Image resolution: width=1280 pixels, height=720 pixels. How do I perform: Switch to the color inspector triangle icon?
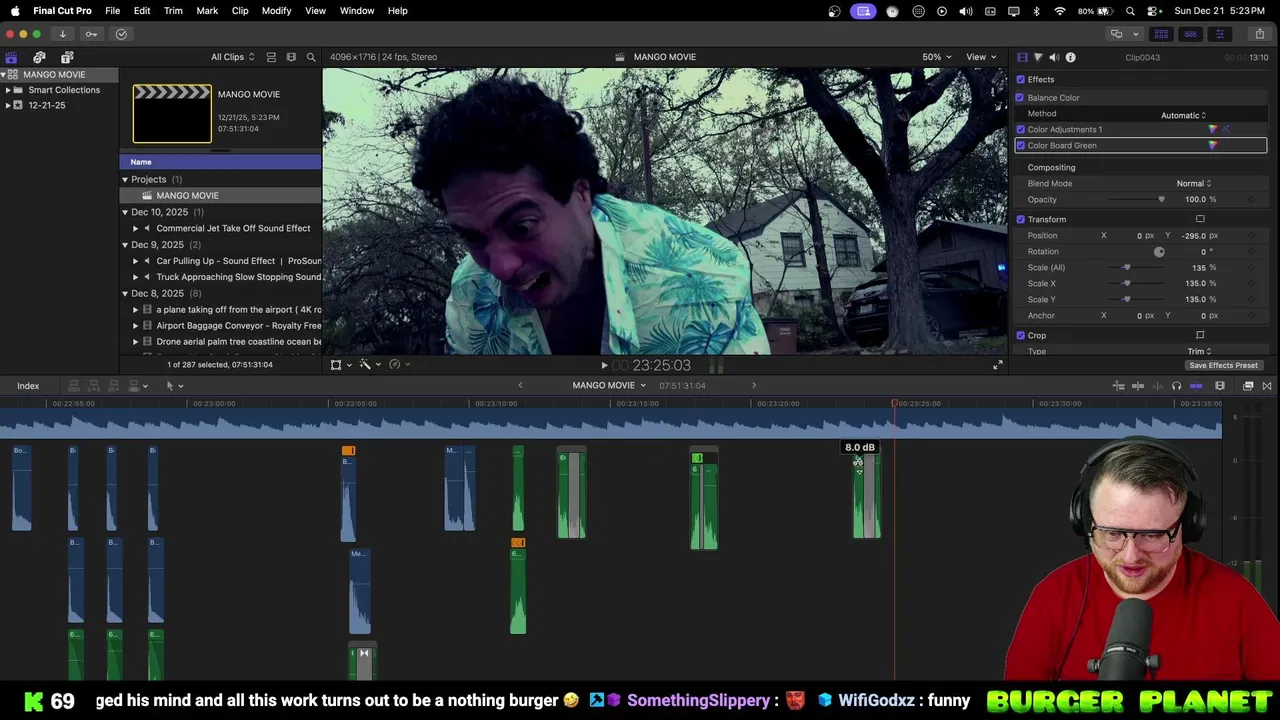[1038, 57]
